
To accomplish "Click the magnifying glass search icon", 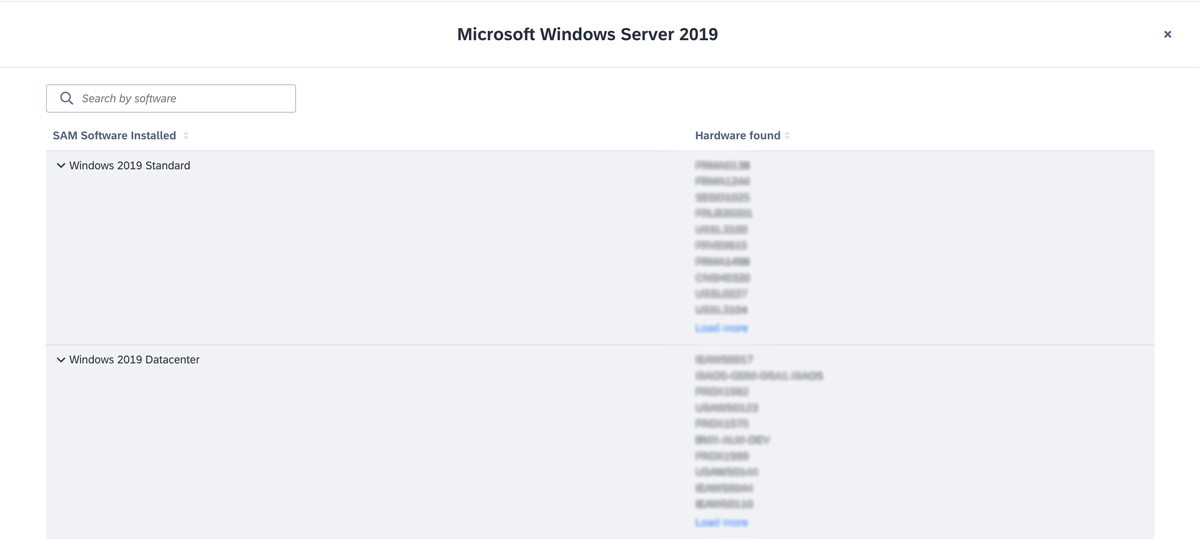I will pos(67,98).
